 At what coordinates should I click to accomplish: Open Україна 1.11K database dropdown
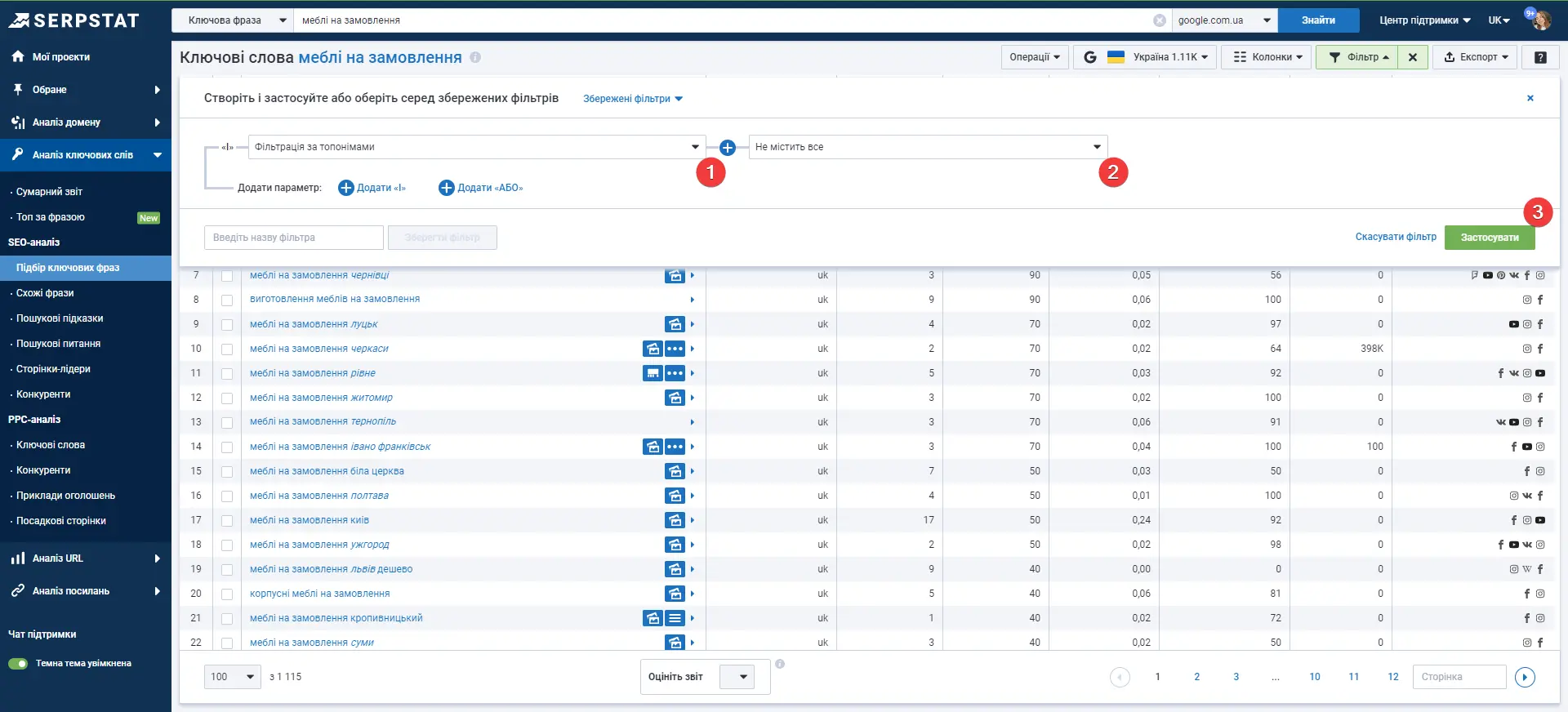1145,57
